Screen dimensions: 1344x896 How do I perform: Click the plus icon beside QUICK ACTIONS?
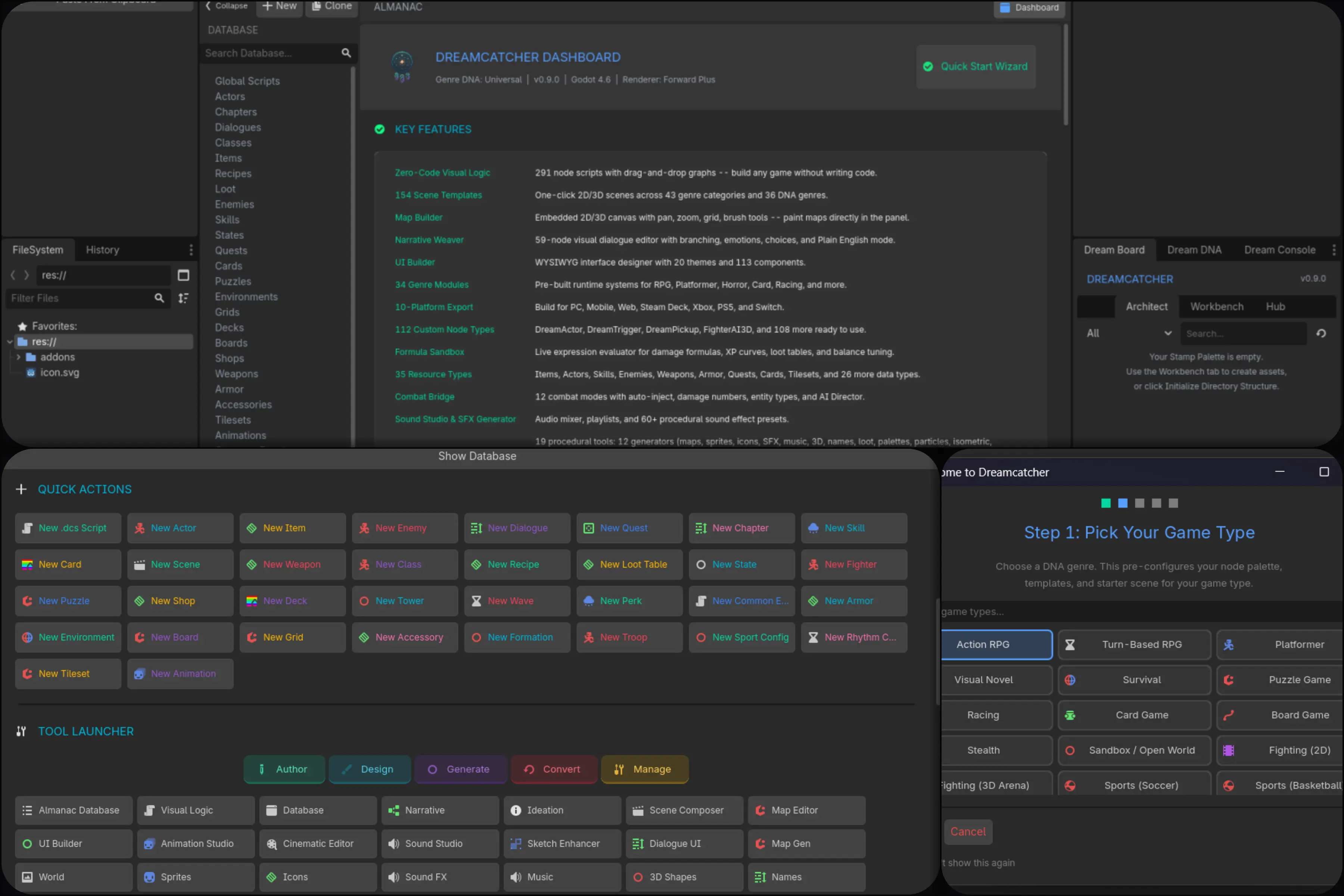click(21, 489)
